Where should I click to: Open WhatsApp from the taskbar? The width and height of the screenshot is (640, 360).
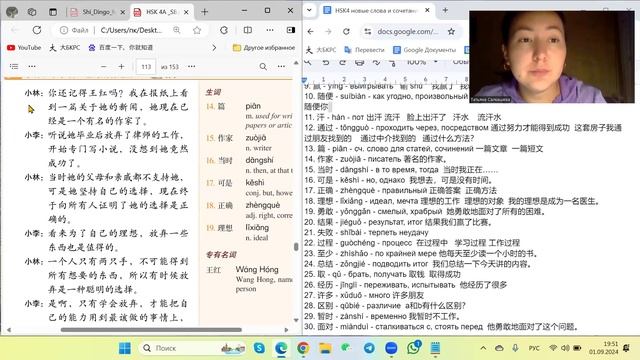pyautogui.click(x=413, y=348)
